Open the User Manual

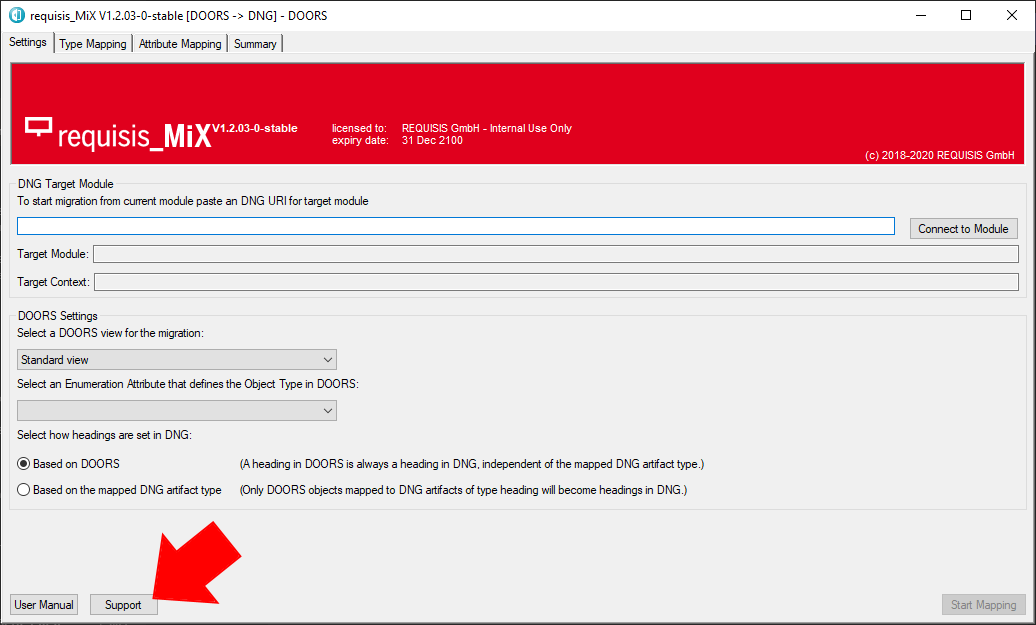(x=44, y=605)
